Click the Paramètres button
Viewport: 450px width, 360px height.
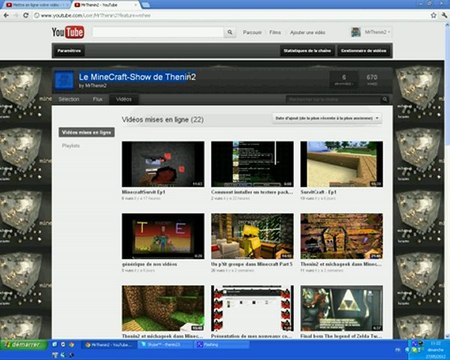(69, 51)
